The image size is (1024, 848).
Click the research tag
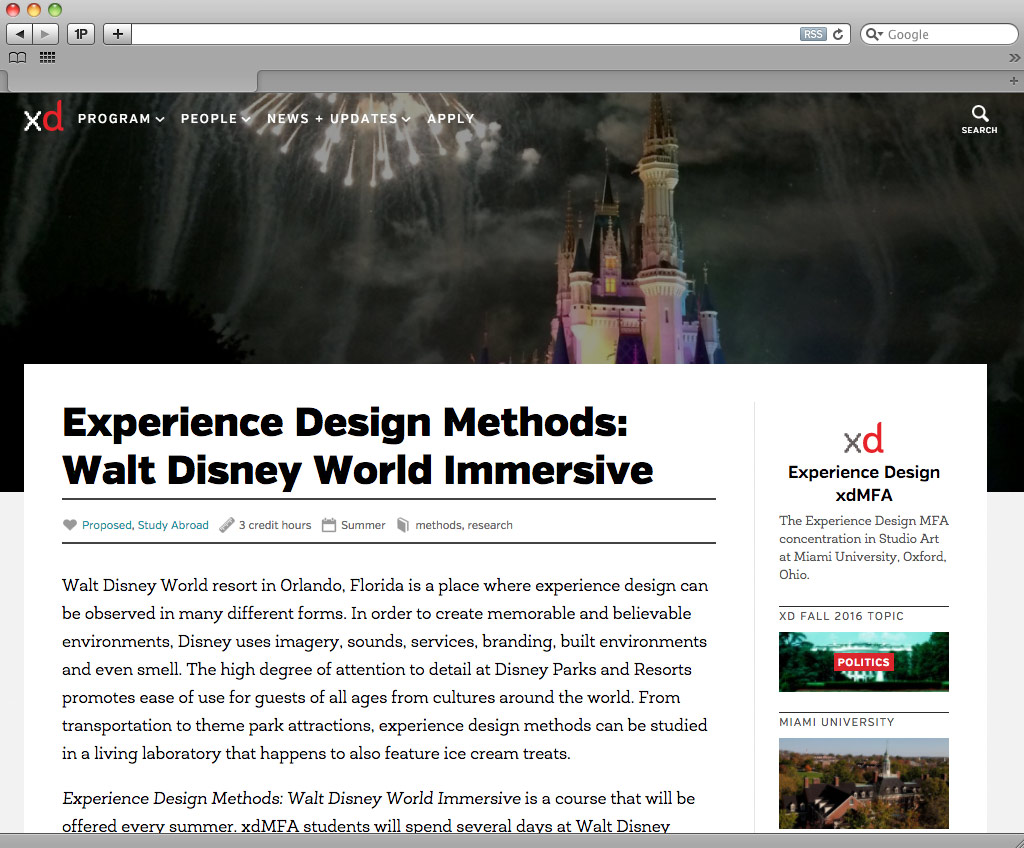490,525
